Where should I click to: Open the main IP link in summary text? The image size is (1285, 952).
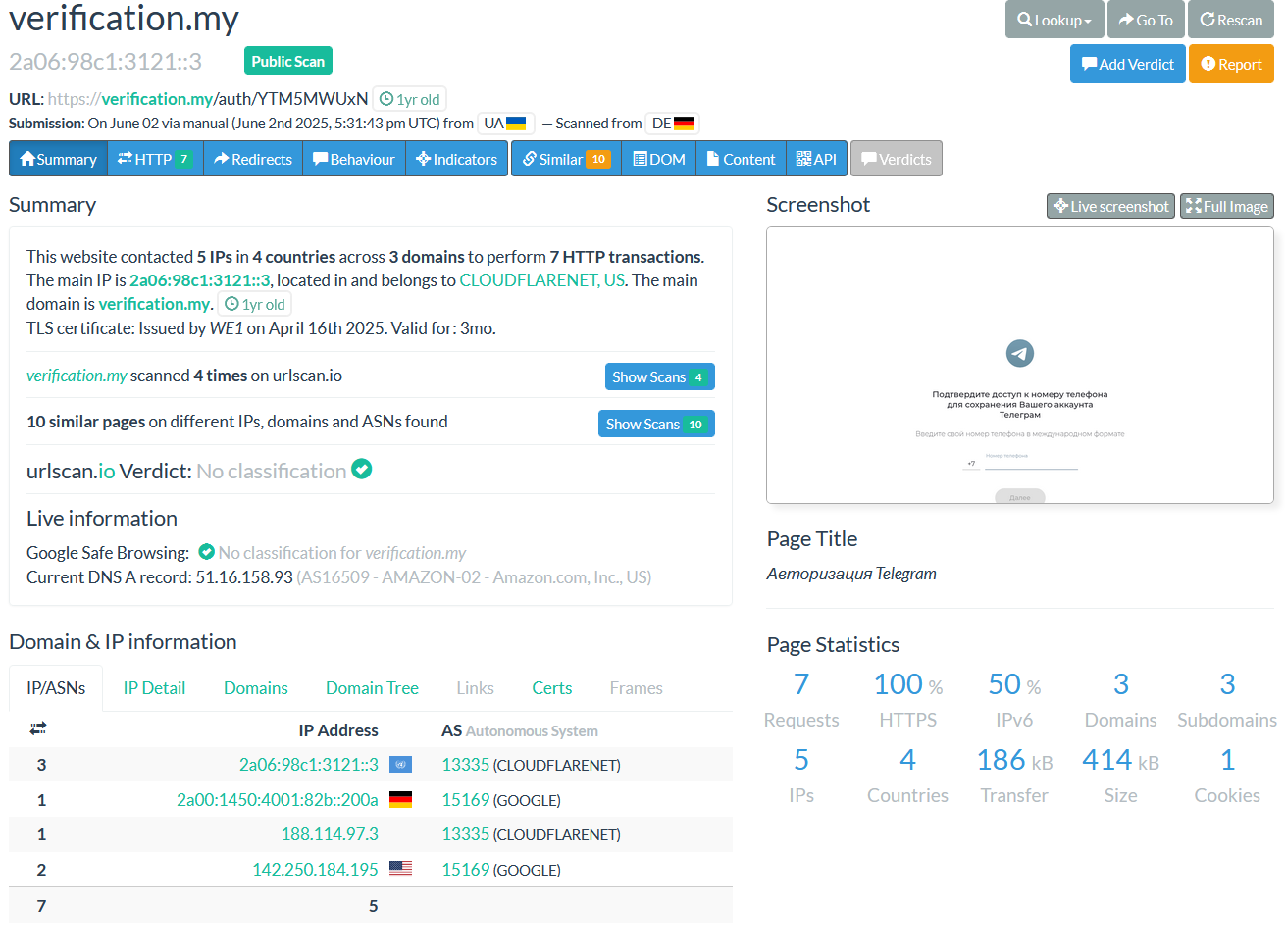(200, 280)
